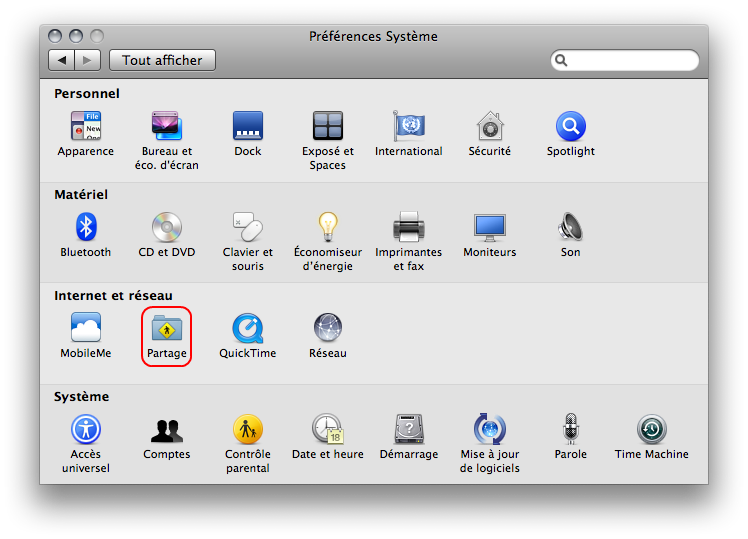The width and height of the screenshot is (748, 539).
Task: Focus the preferences search field
Action: tap(624, 60)
